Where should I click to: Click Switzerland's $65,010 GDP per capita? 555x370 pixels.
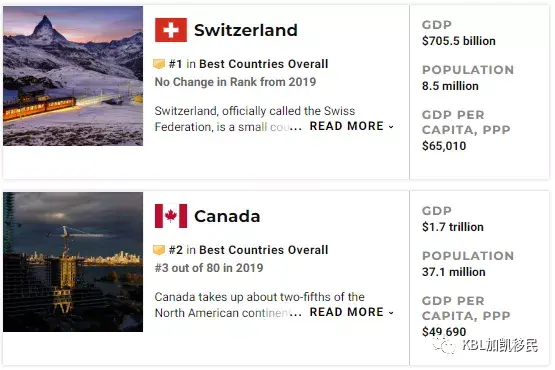coord(444,146)
